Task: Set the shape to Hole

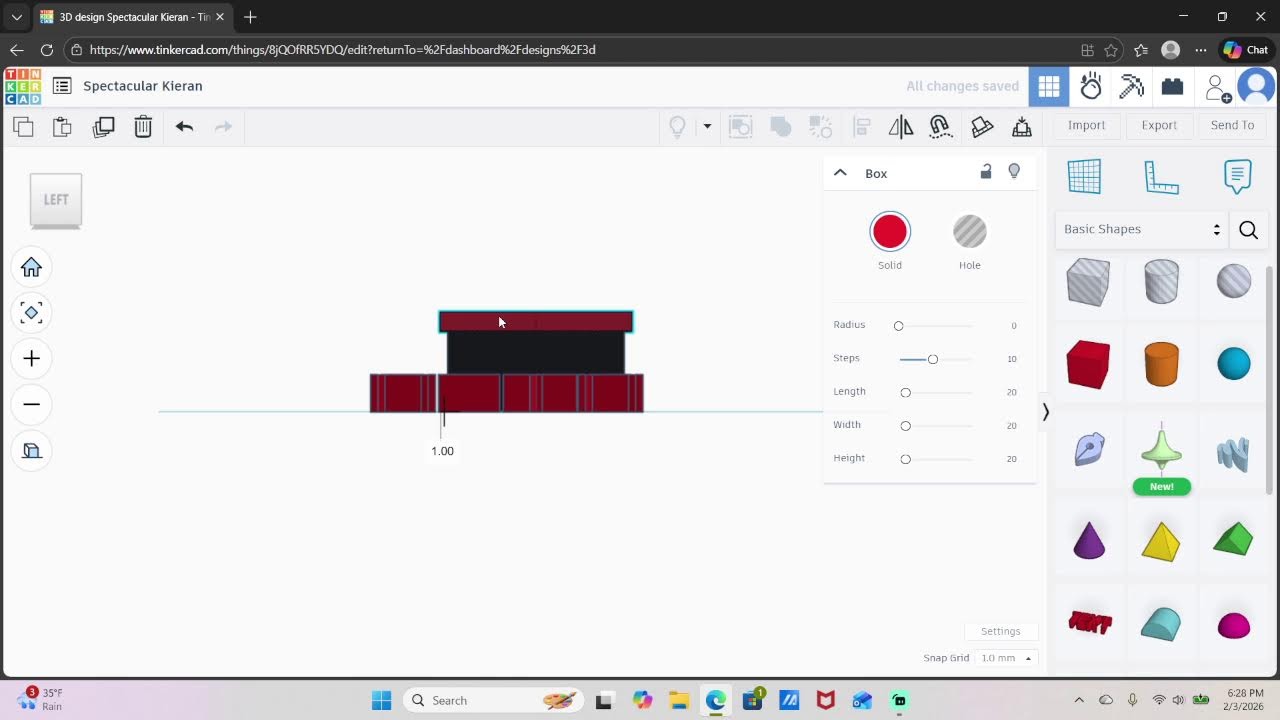Action: [969, 232]
